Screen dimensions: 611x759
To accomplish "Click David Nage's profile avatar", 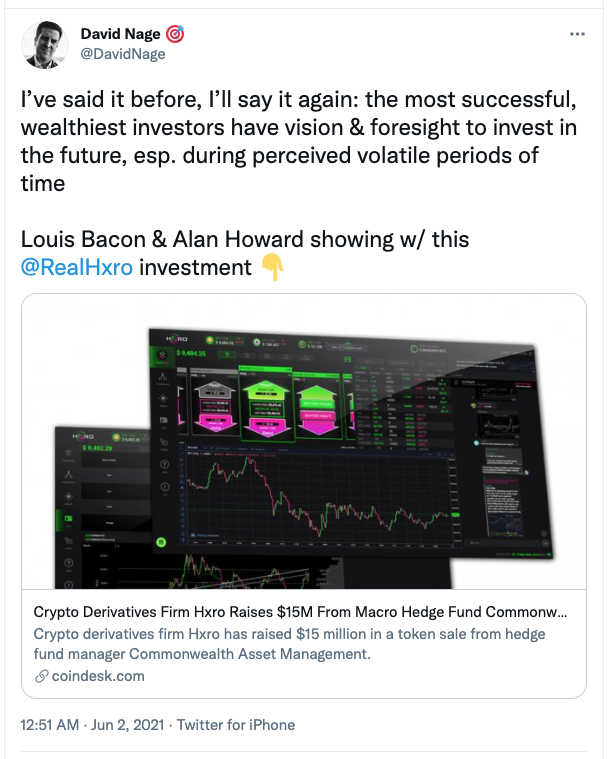I will tap(46, 45).
